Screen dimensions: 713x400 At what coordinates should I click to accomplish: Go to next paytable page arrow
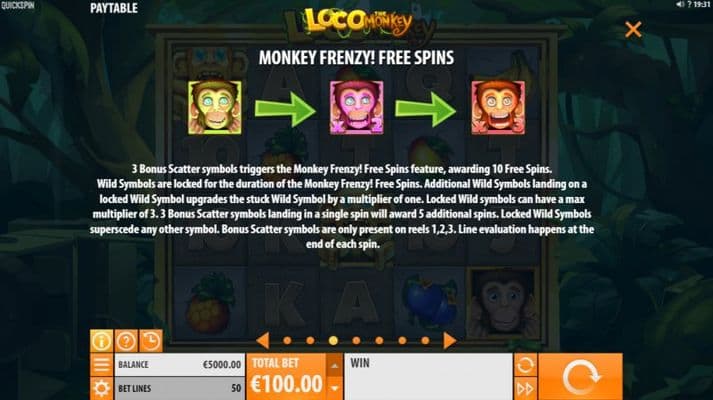(449, 340)
